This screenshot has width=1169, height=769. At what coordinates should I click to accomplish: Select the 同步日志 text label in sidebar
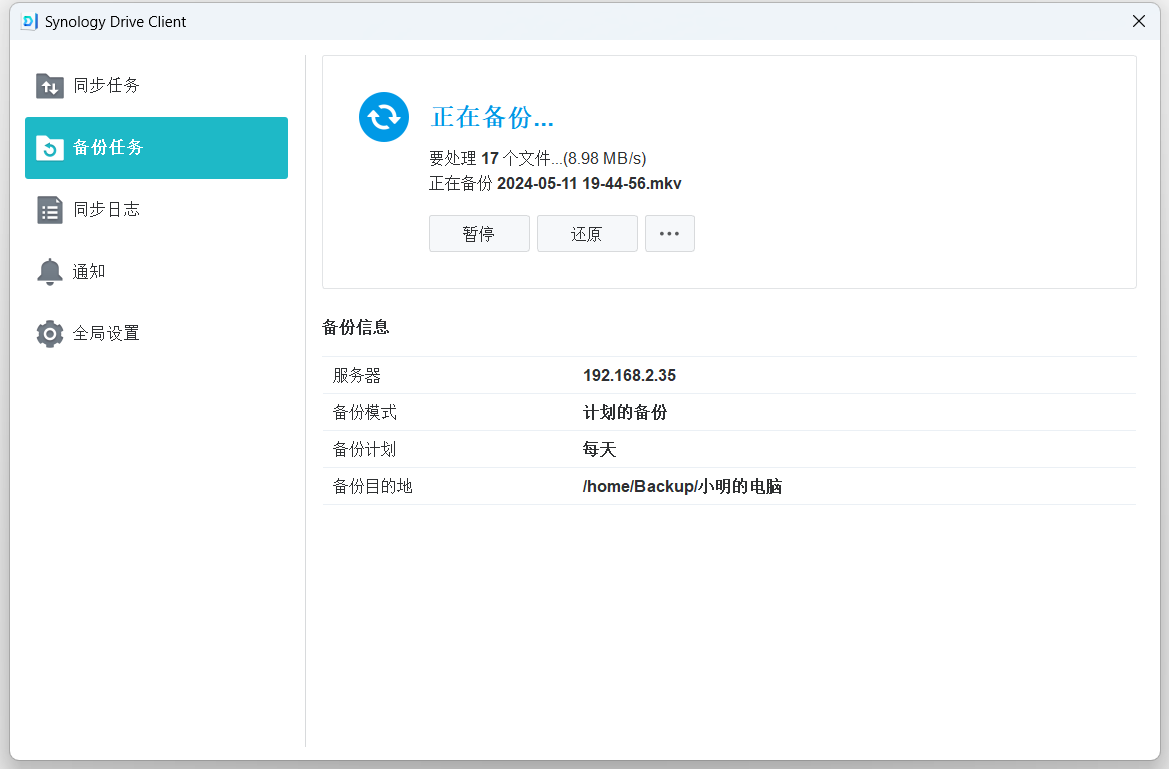click(x=106, y=210)
